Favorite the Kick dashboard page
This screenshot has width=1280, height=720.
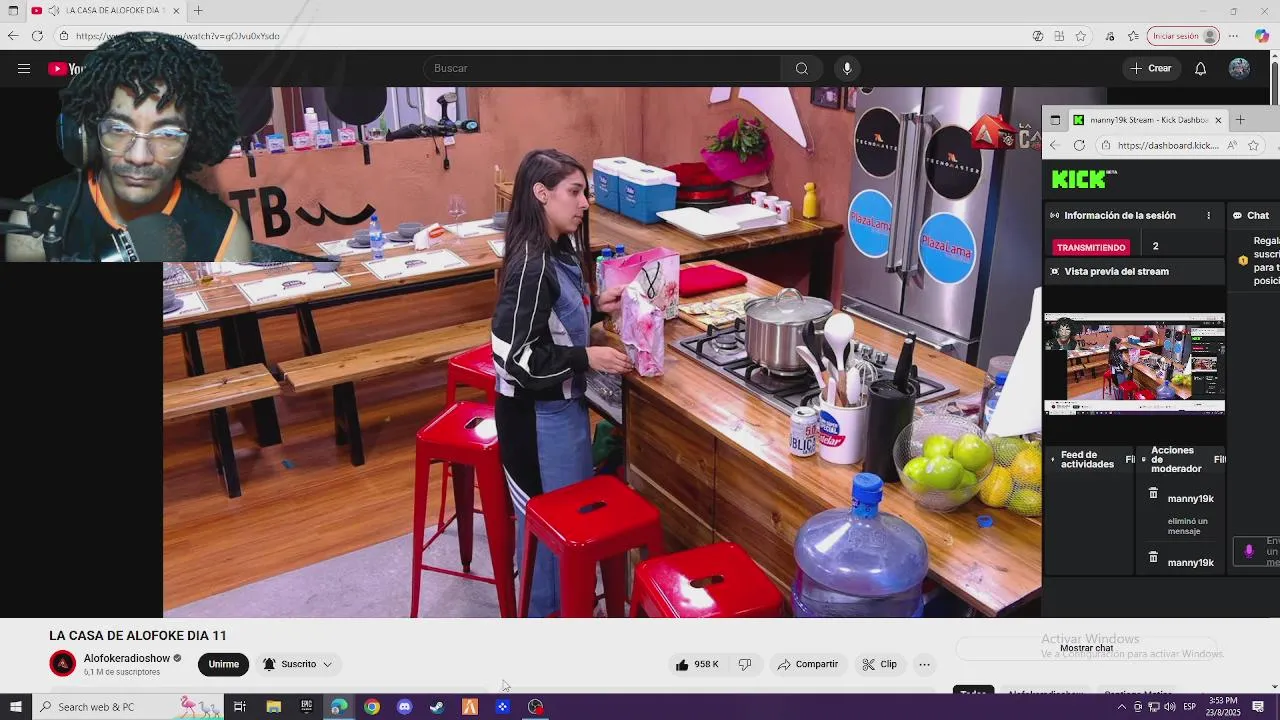point(1254,145)
